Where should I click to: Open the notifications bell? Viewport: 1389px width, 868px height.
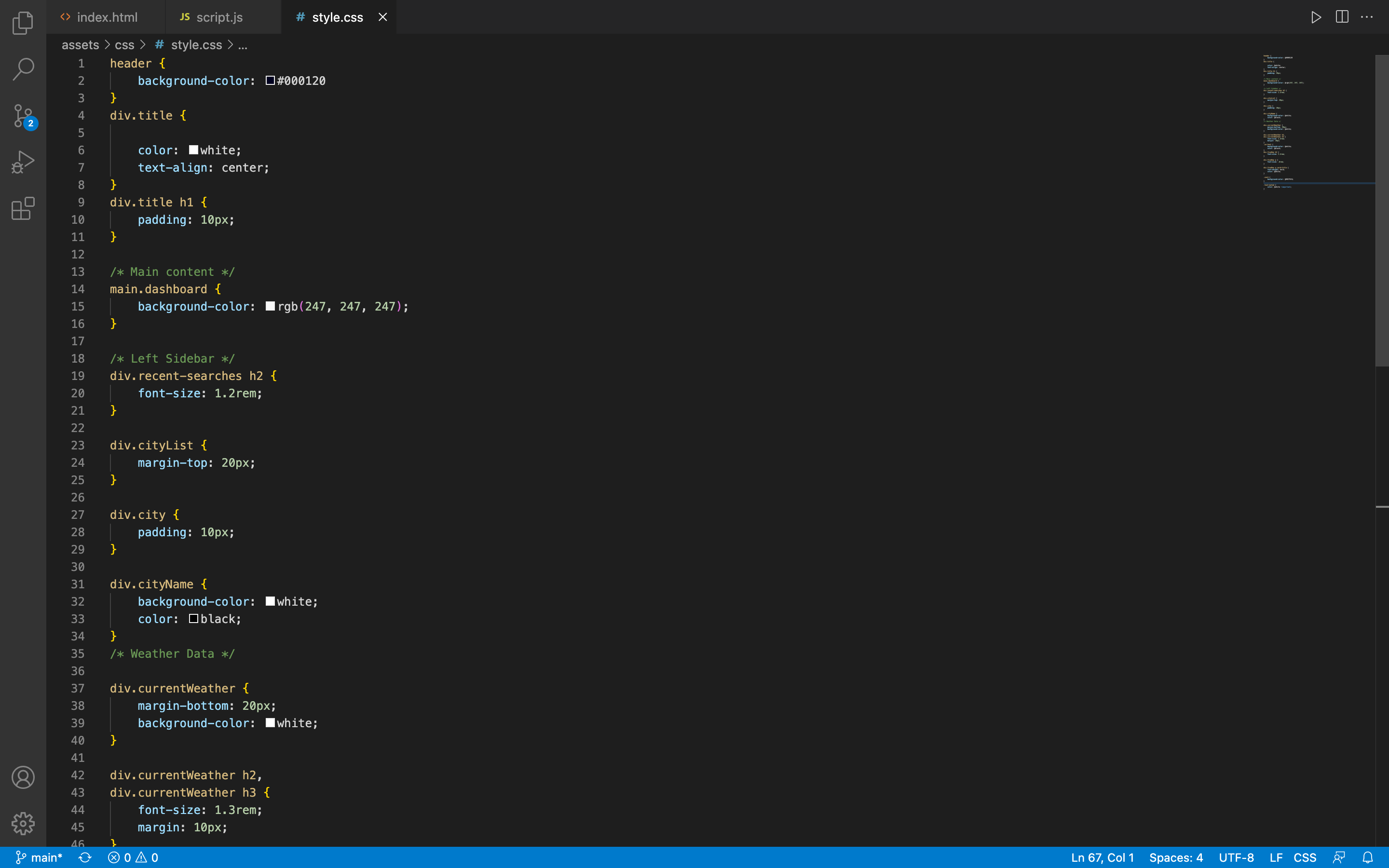[1368, 858]
